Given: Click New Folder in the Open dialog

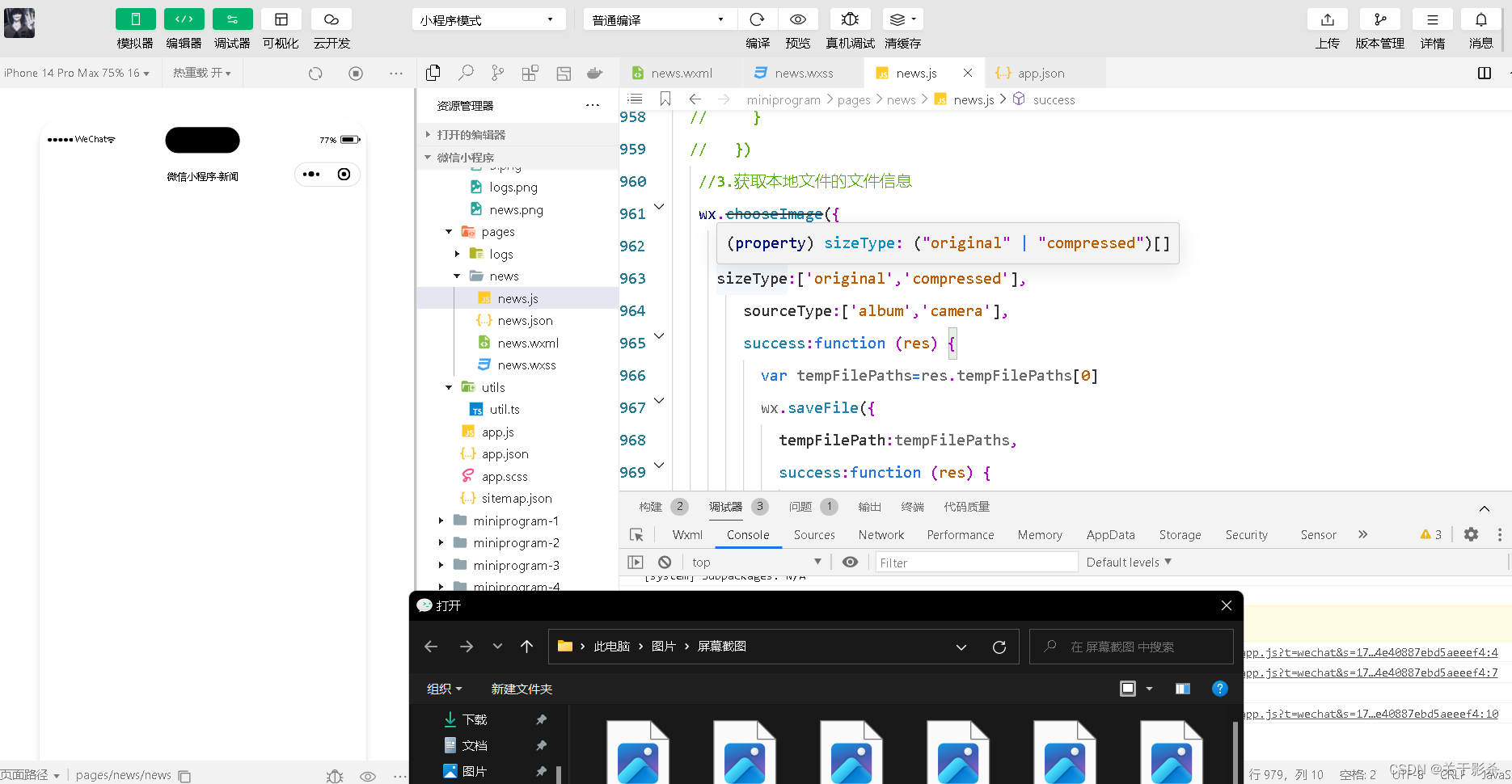Looking at the screenshot, I should coord(522,689).
